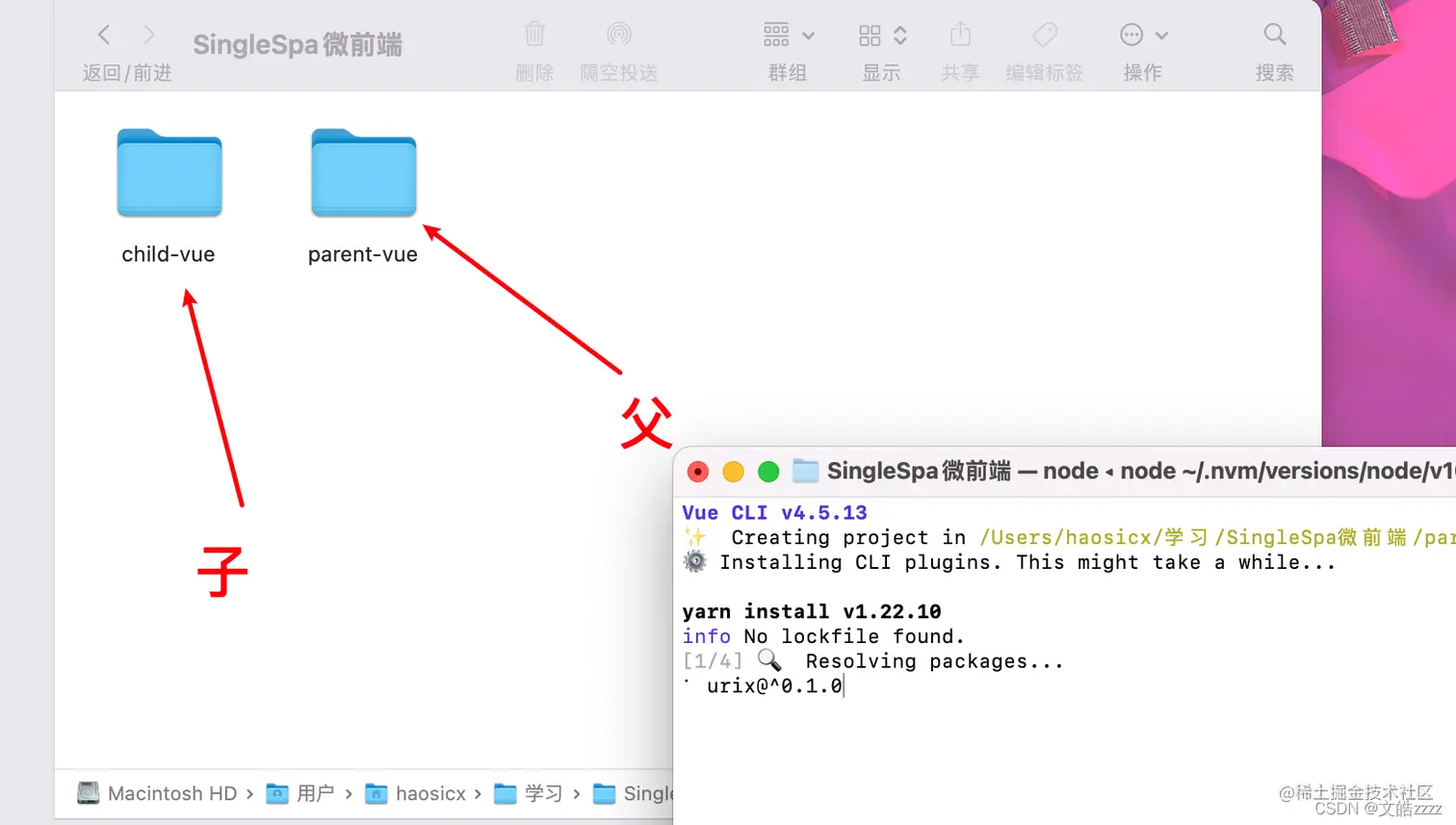Close the Terminal window with red button
The height and width of the screenshot is (825, 1456).
(x=698, y=472)
